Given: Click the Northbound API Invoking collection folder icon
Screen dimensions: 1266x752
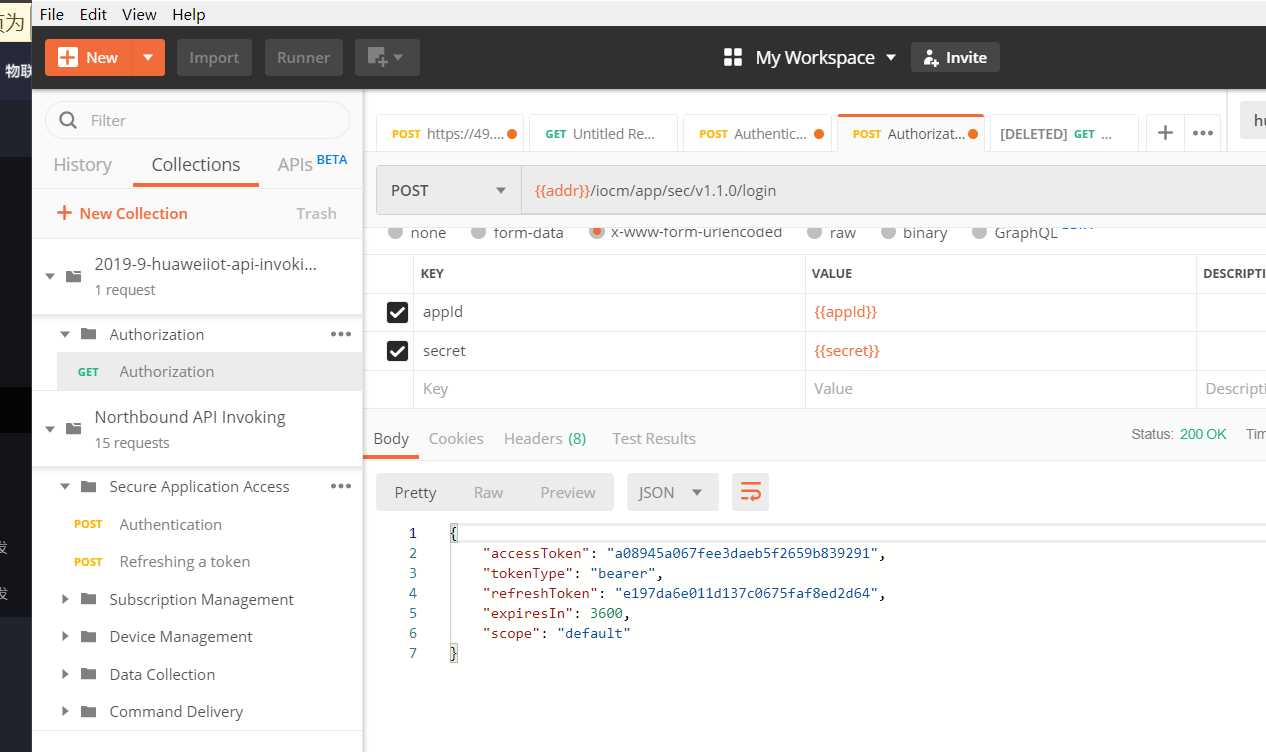Looking at the screenshot, I should click(x=73, y=429).
